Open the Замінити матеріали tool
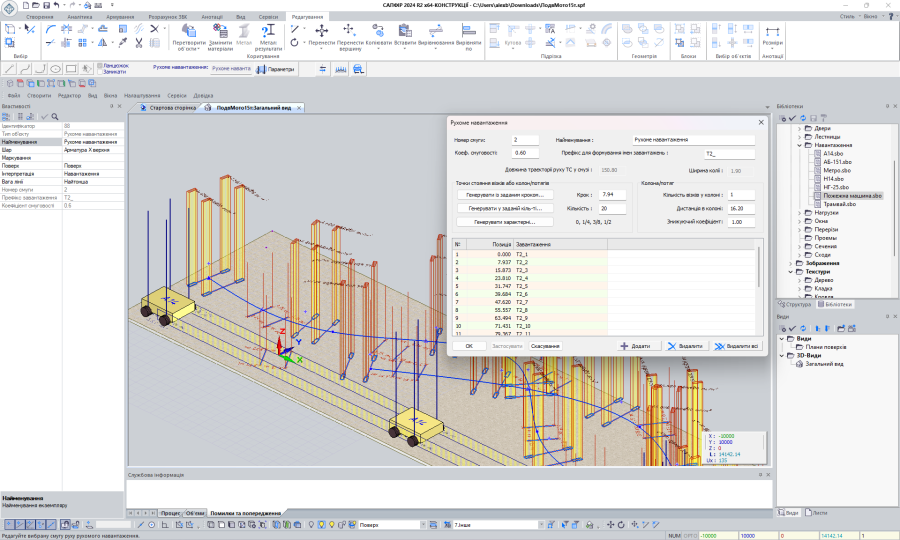This screenshot has height=540, width=900. tap(219, 32)
